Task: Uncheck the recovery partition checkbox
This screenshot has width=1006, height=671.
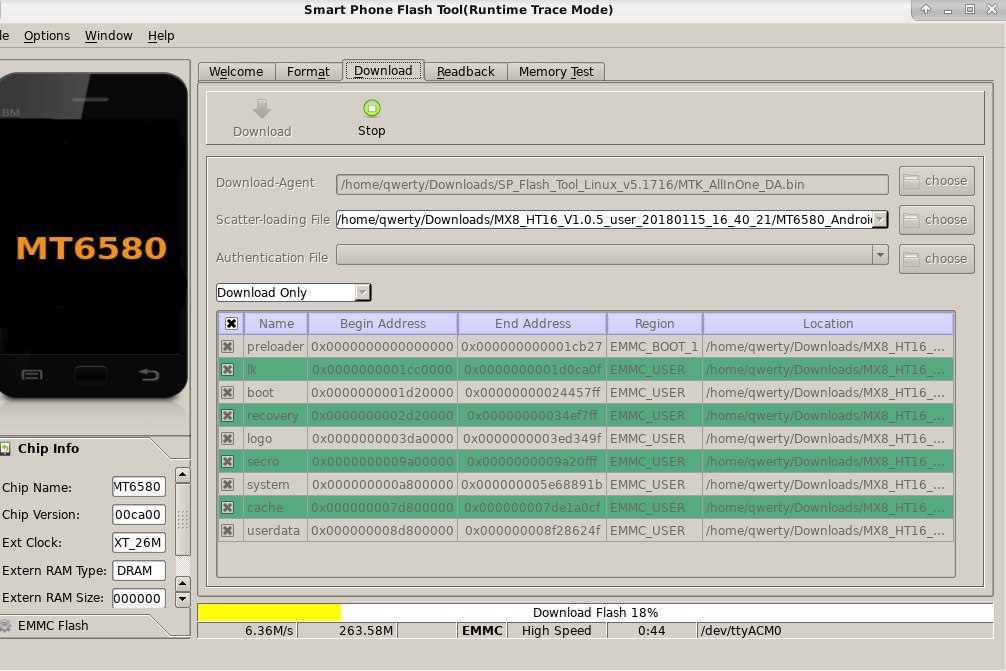Action: point(227,416)
